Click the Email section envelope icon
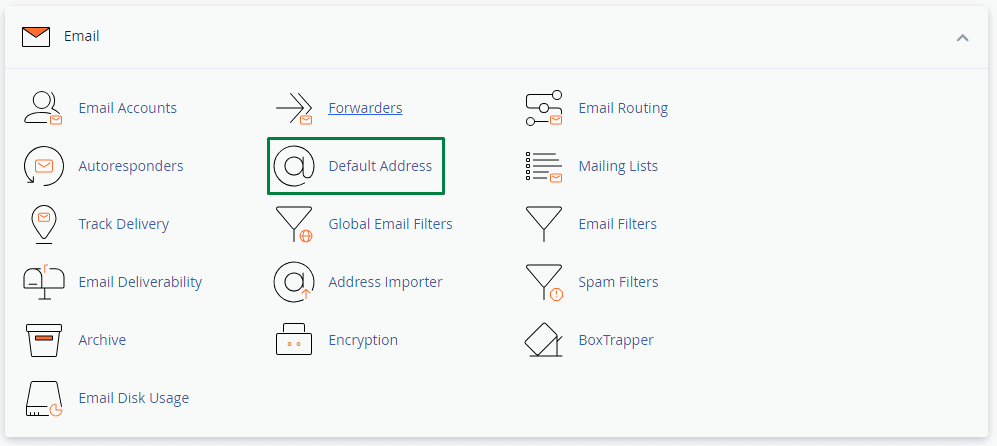This screenshot has width=997, height=446. pos(36,37)
